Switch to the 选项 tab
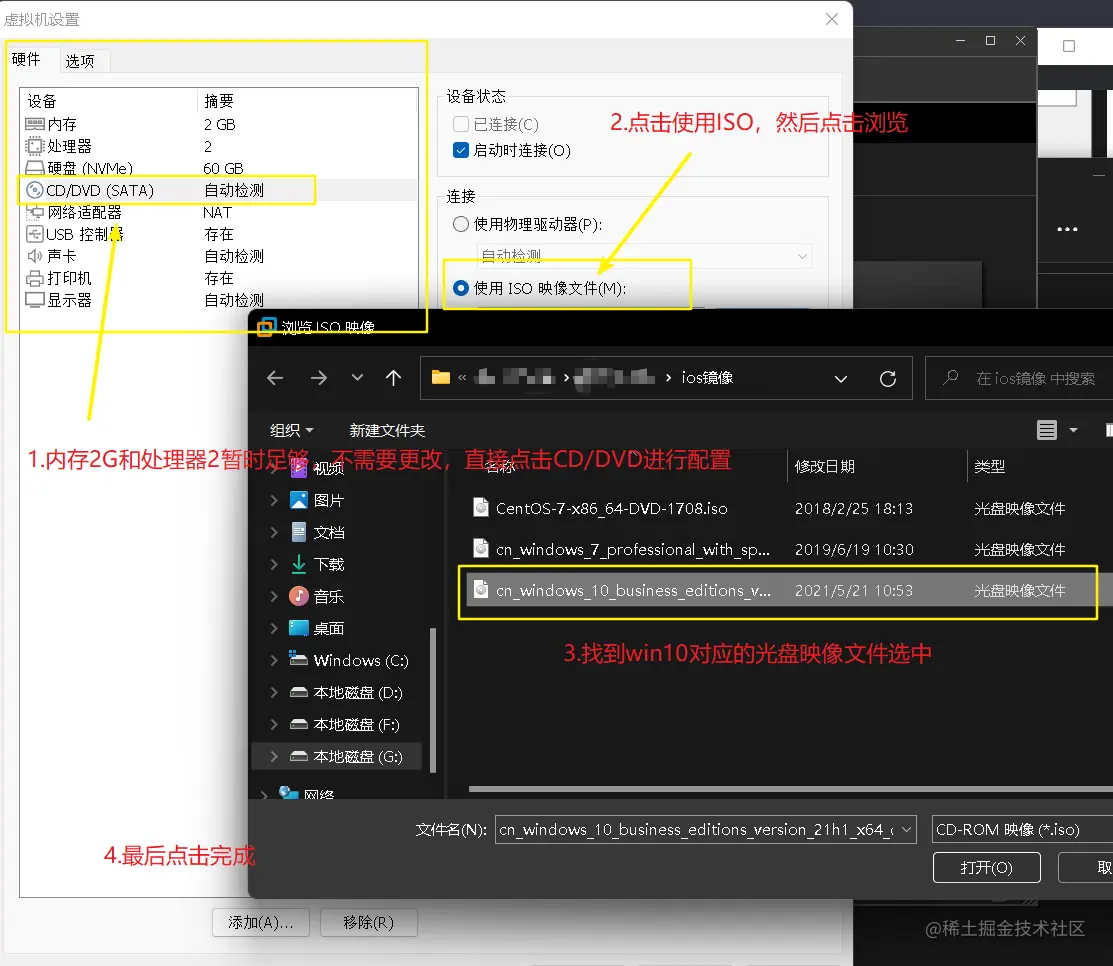The height and width of the screenshot is (966, 1113). tap(83, 60)
